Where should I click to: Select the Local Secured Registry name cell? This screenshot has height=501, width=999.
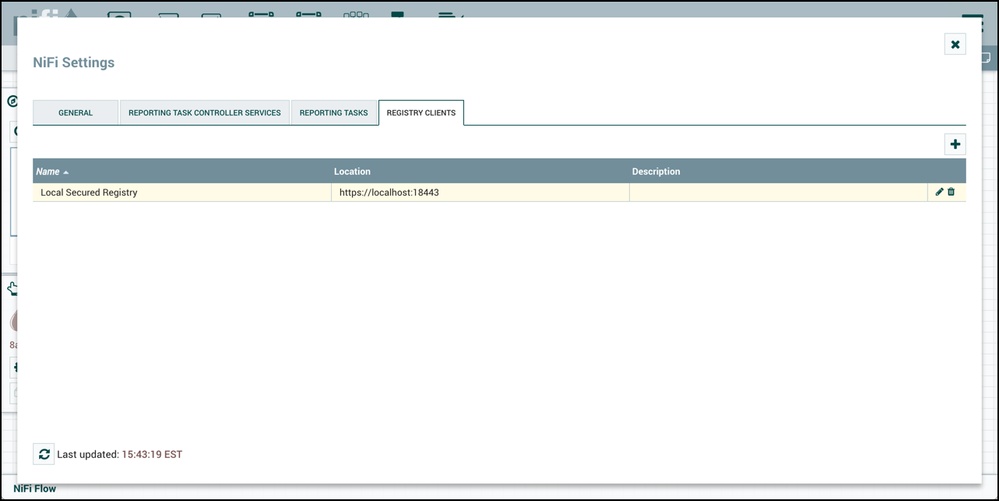pyautogui.click(x=182, y=192)
